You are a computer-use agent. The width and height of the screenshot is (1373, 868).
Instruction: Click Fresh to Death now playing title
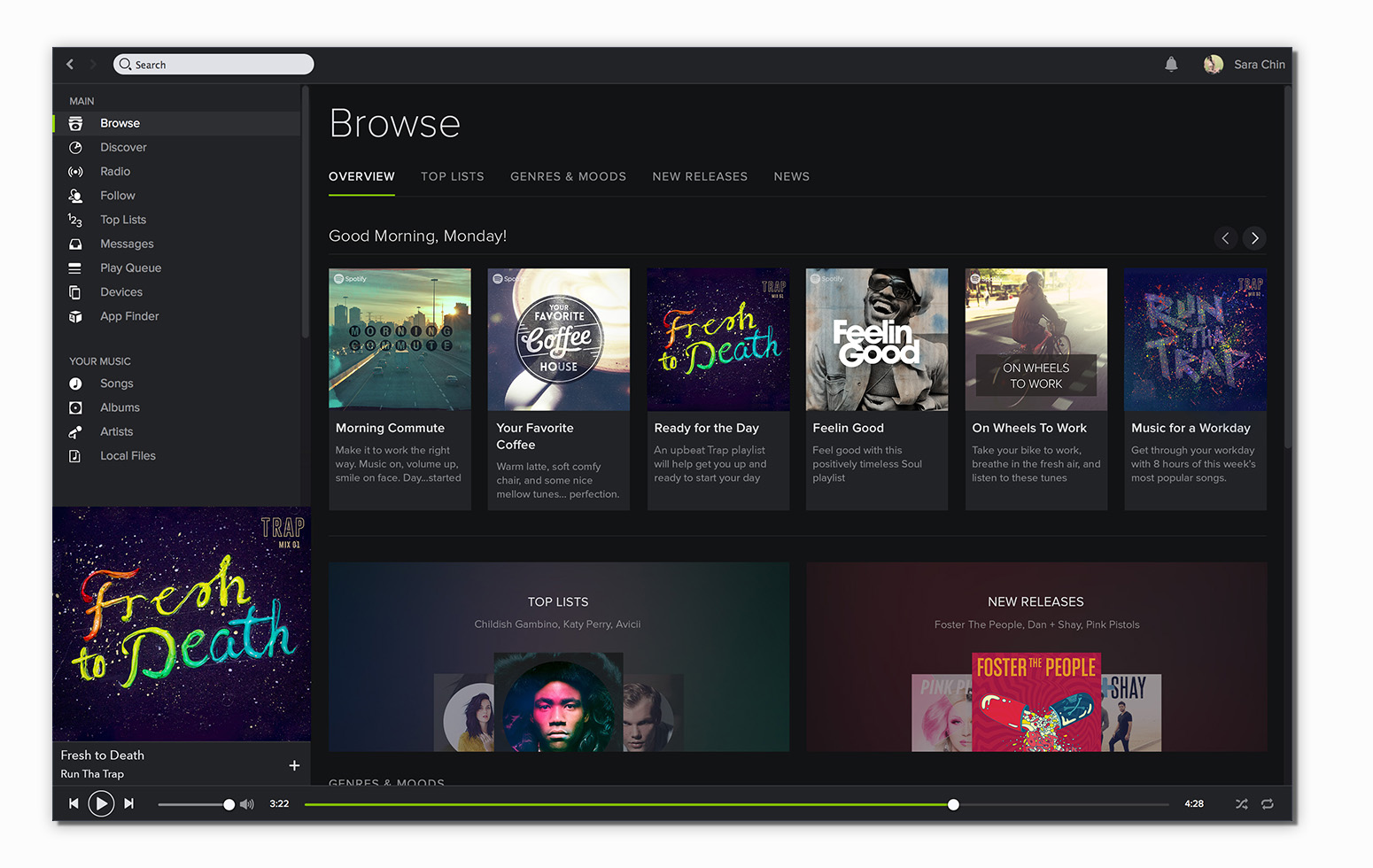[x=103, y=756]
